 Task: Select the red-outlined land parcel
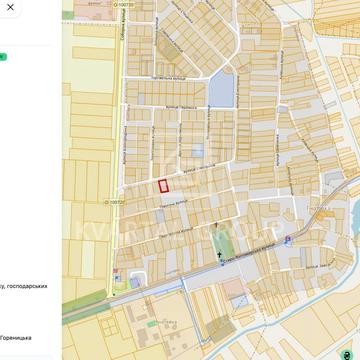[163, 186]
